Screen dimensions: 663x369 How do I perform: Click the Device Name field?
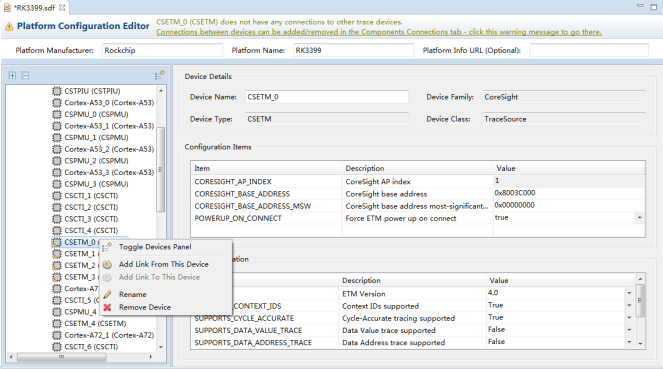point(326,97)
